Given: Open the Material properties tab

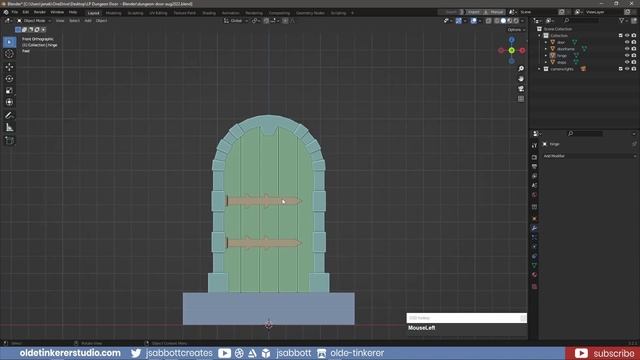Looking at the screenshot, I should (534, 275).
